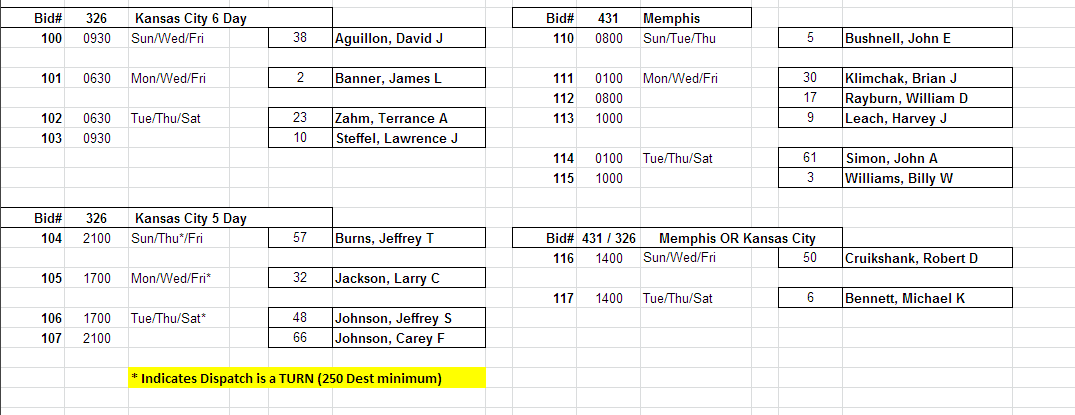Select the Aguillon, David J cell
Image resolution: width=1075 pixels, height=415 pixels.
click(408, 38)
